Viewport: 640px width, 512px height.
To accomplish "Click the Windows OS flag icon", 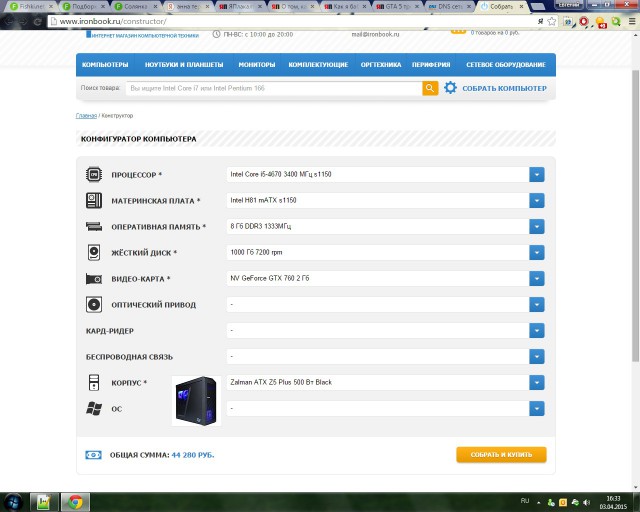I will click(x=94, y=408).
